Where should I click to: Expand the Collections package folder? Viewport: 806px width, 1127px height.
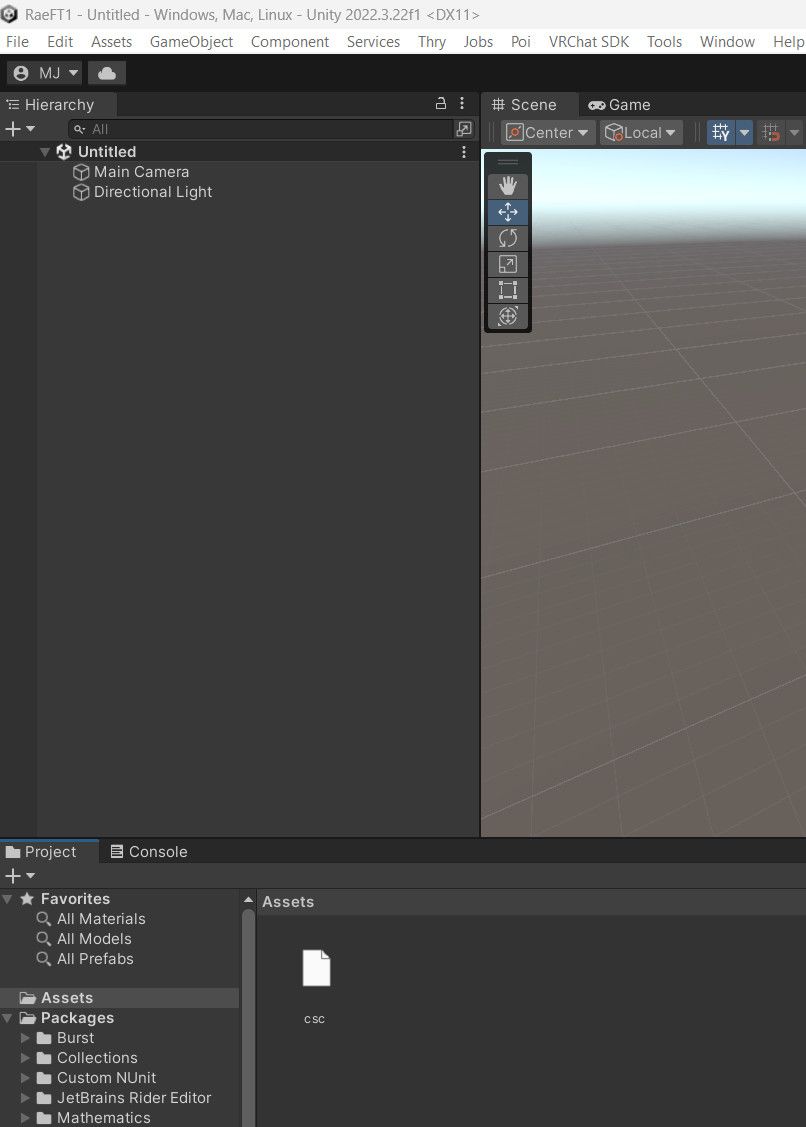tap(25, 1058)
